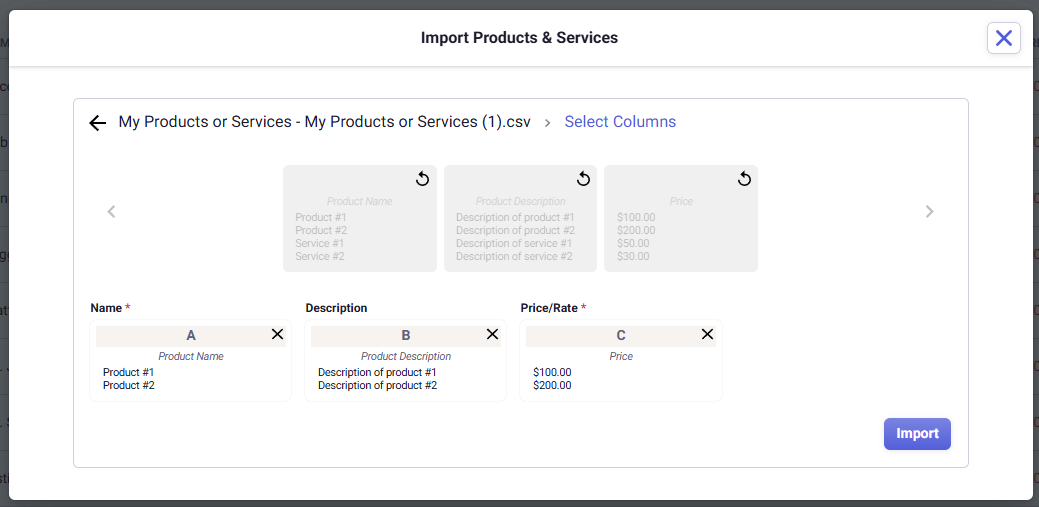Reset the Product Name column card
Image resolution: width=1039 pixels, height=507 pixels.
(x=422, y=179)
